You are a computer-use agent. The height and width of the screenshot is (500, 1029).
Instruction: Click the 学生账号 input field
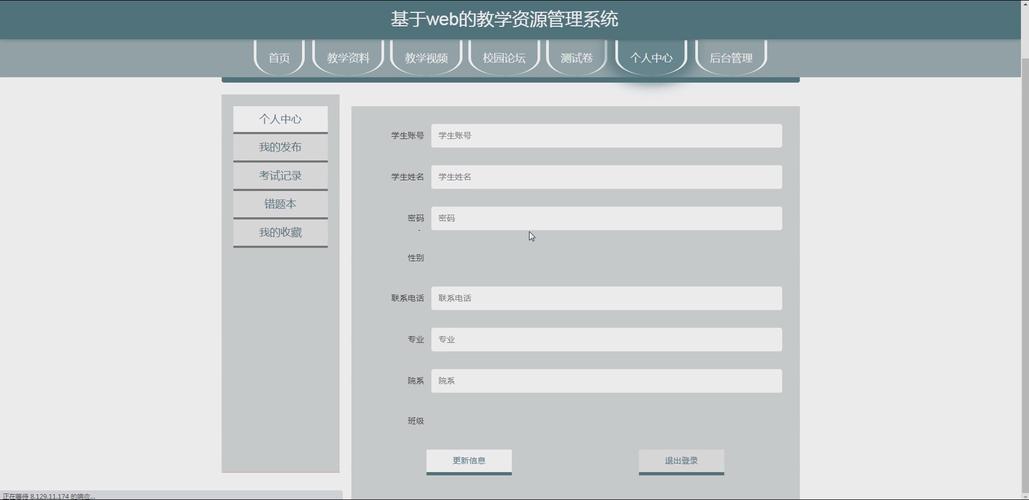click(606, 136)
